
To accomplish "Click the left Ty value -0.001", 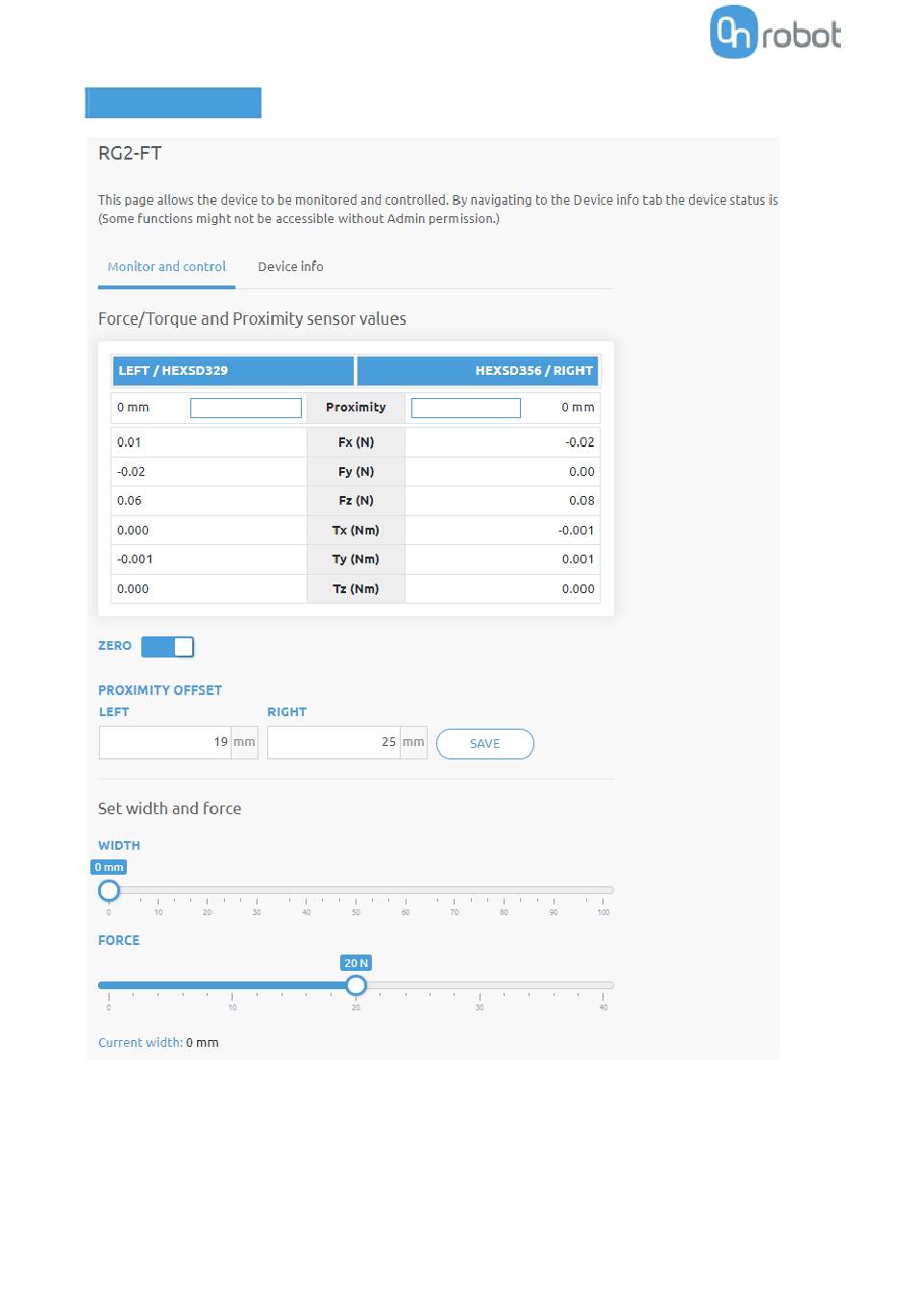I will (136, 559).
